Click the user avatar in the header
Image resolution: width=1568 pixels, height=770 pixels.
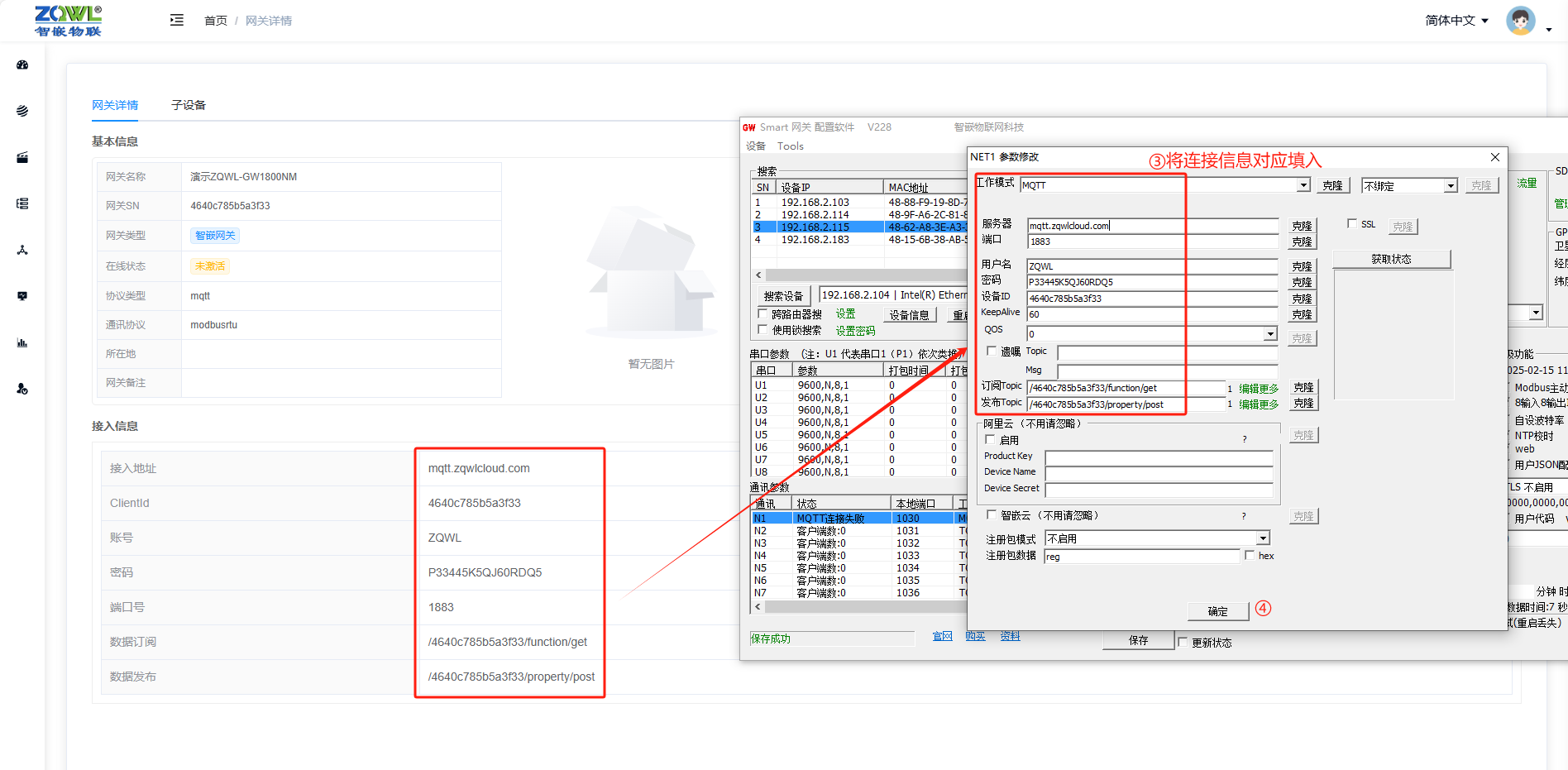coord(1520,21)
